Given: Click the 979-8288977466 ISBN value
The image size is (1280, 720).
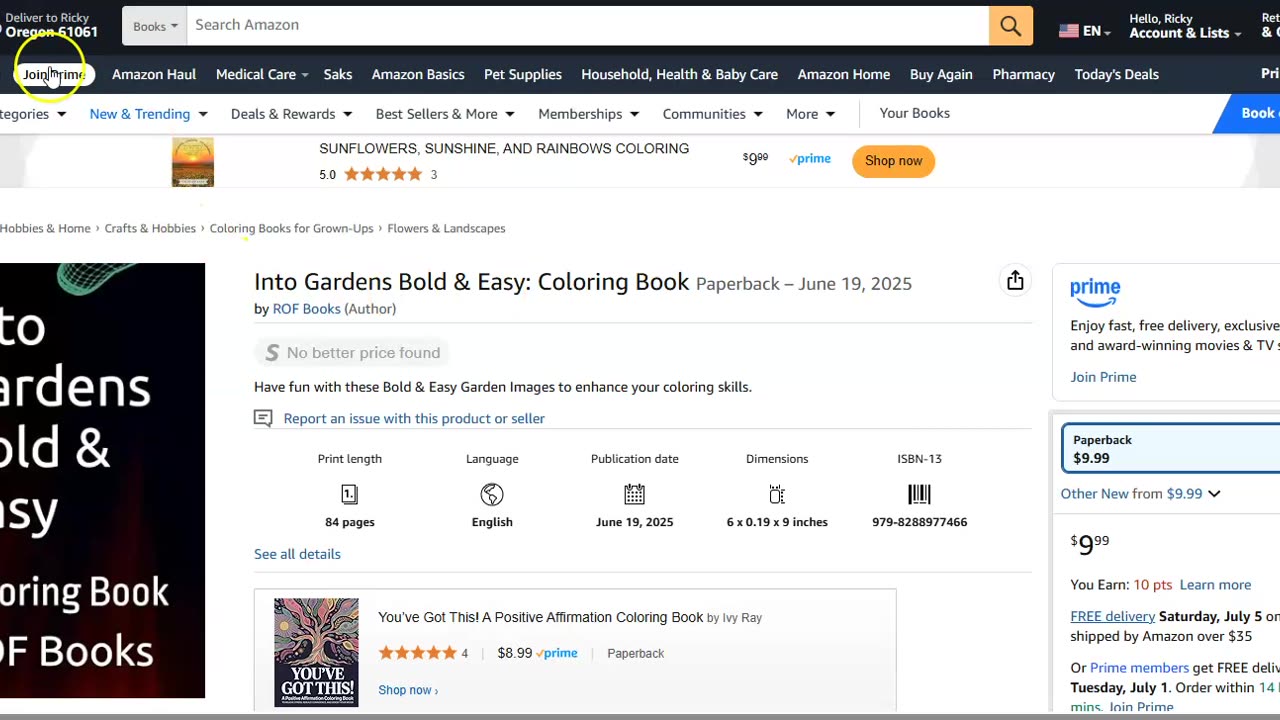Looking at the screenshot, I should click(x=919, y=522).
